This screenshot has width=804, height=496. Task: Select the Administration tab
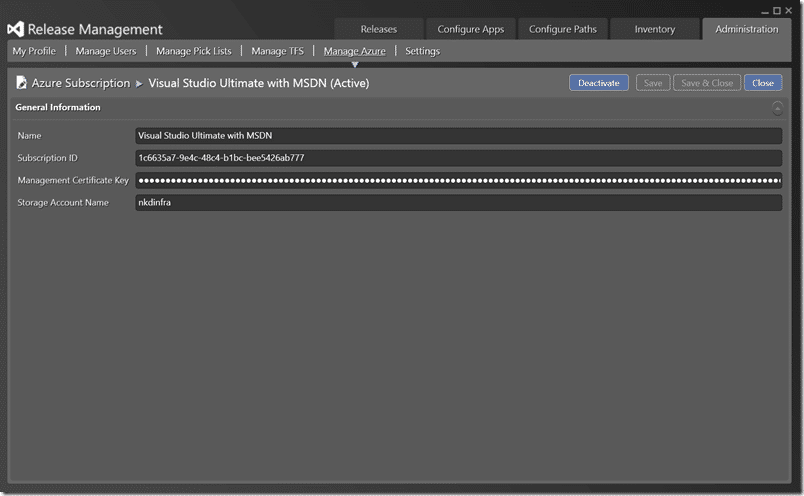[x=747, y=29]
